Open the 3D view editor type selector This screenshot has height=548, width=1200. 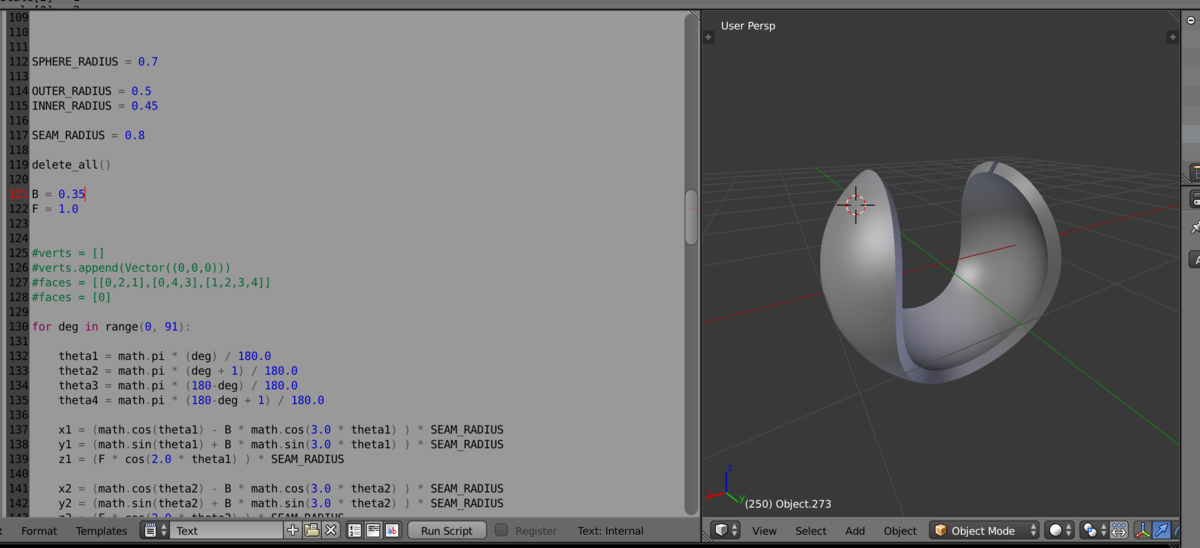[x=727, y=531]
